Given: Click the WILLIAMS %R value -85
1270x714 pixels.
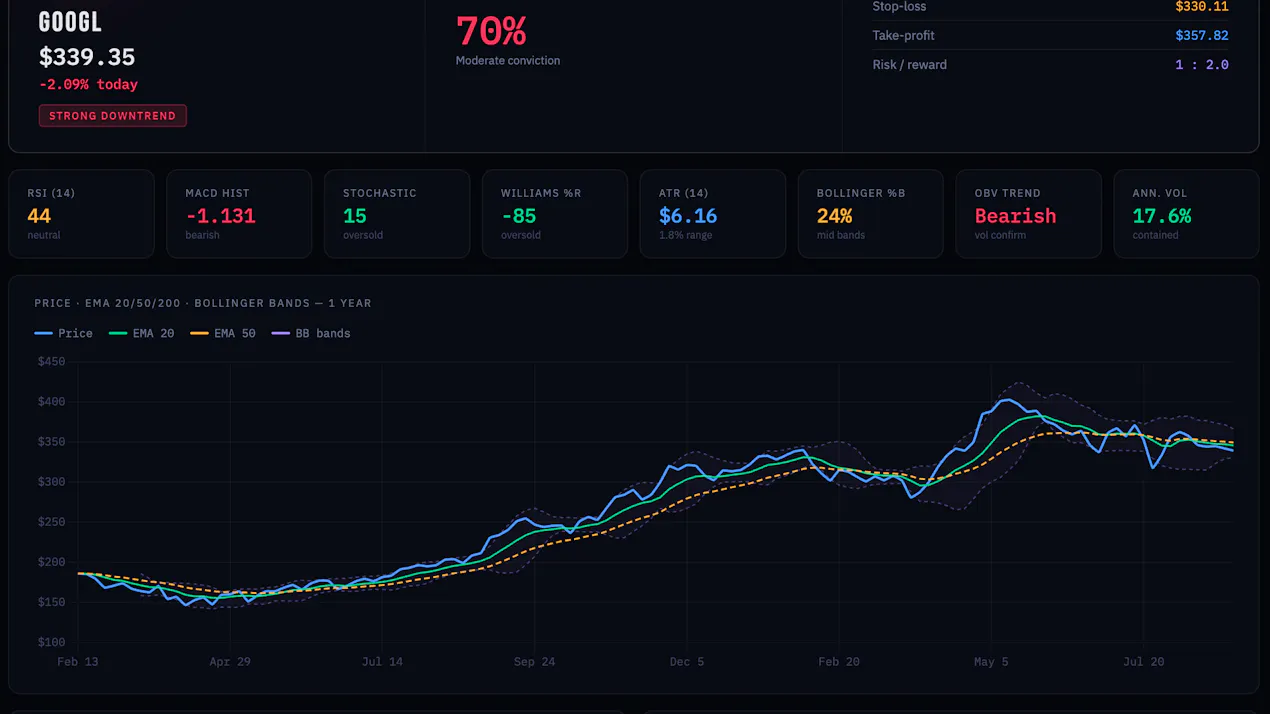Looking at the screenshot, I should point(519,216).
